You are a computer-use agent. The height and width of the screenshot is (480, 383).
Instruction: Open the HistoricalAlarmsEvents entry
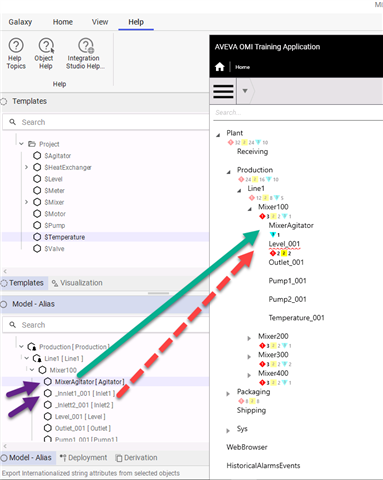263,466
